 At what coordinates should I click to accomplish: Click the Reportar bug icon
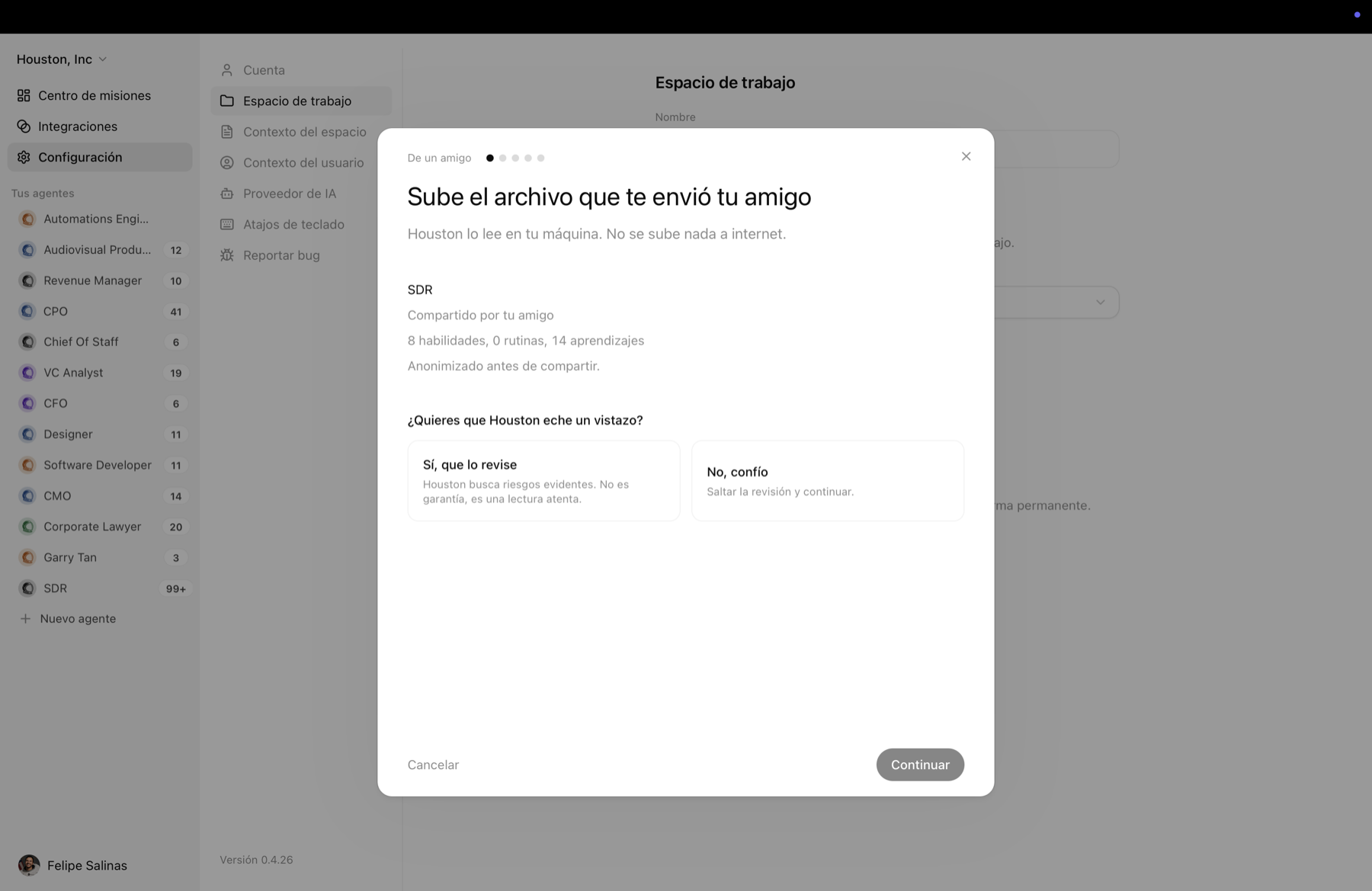(227, 255)
